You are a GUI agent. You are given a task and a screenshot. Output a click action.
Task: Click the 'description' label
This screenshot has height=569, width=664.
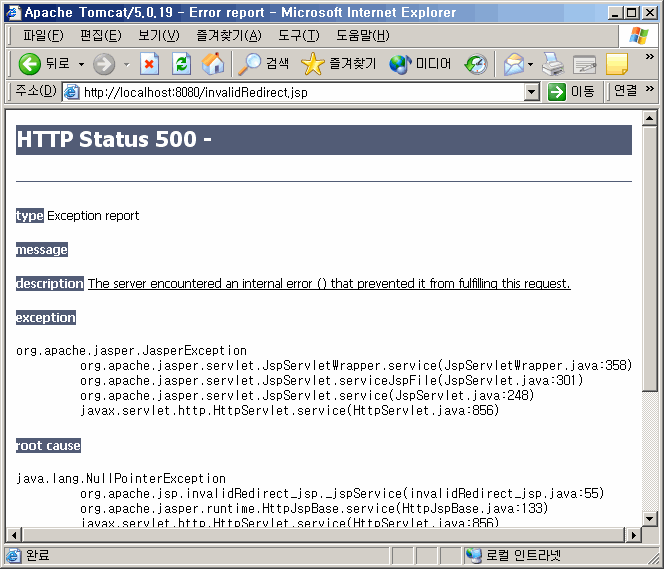point(50,283)
